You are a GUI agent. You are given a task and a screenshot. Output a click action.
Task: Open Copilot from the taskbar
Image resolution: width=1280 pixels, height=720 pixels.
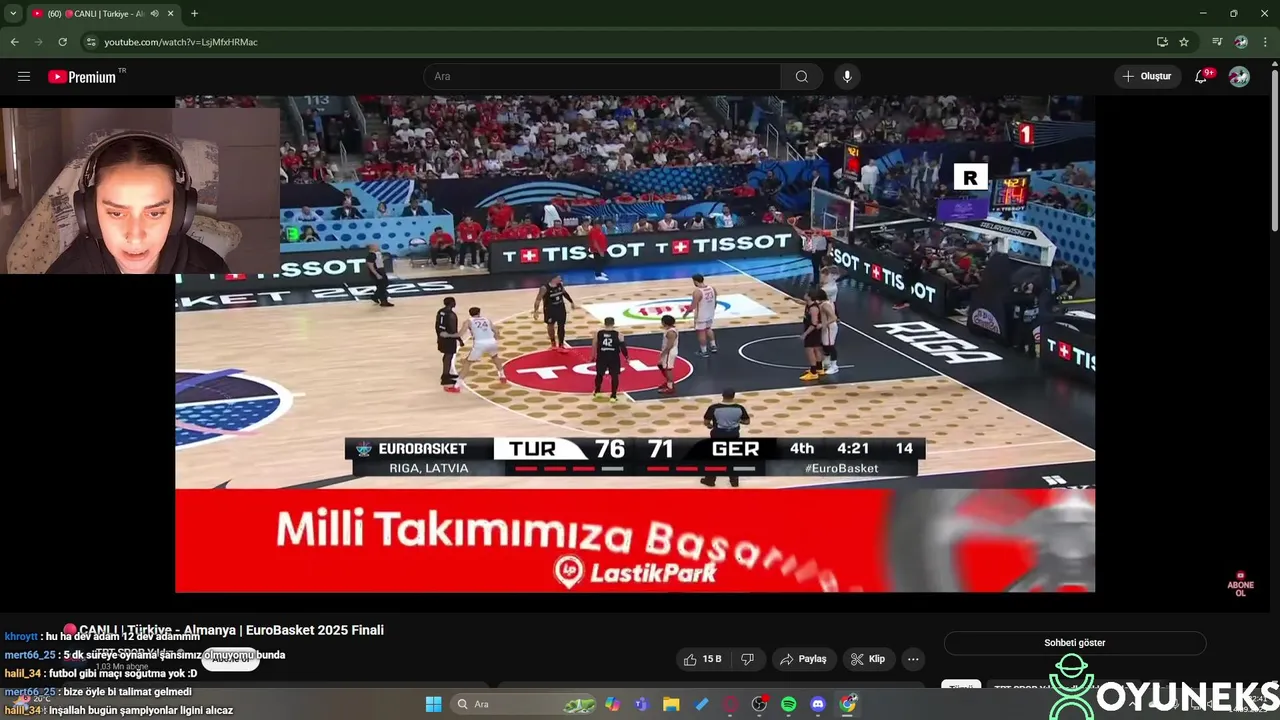[x=612, y=704]
